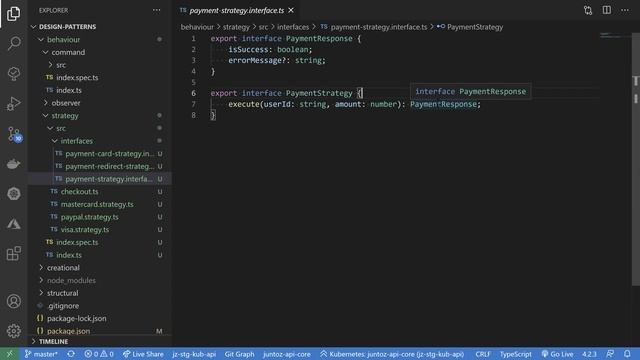
Task: Open payment-card-strategy interface file
Action: 109,153
